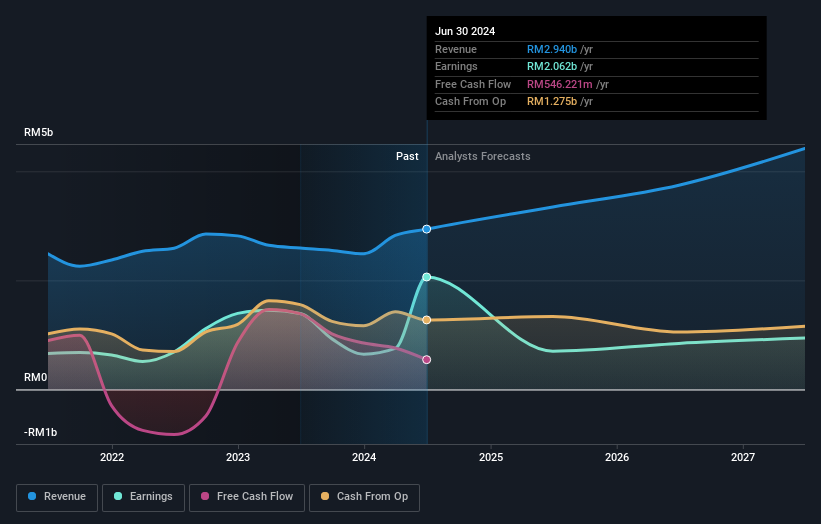821x524 pixels.
Task: Click the Analysts Forecasts label
Action: pos(483,157)
